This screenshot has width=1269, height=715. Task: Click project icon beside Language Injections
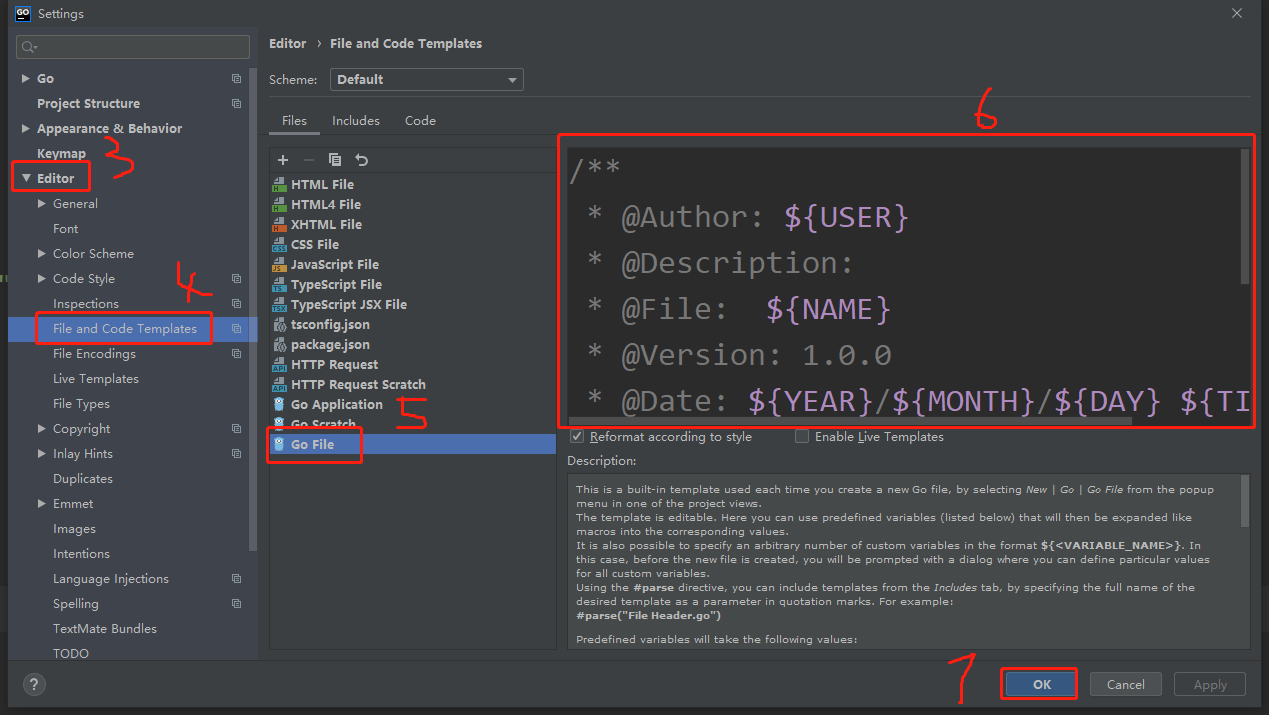tap(237, 578)
